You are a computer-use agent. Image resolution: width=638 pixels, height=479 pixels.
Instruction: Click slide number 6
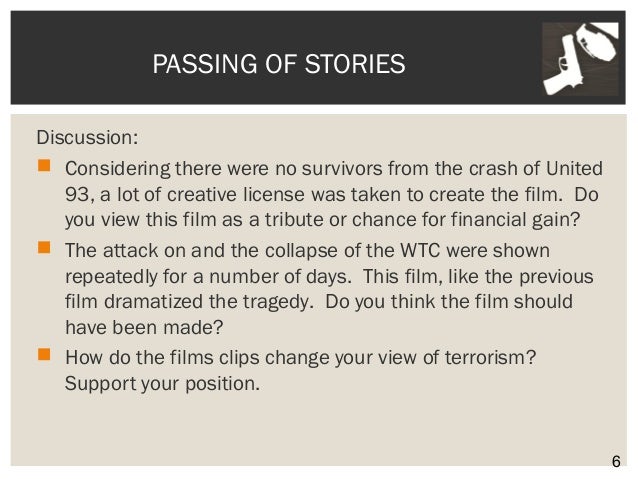(616, 462)
